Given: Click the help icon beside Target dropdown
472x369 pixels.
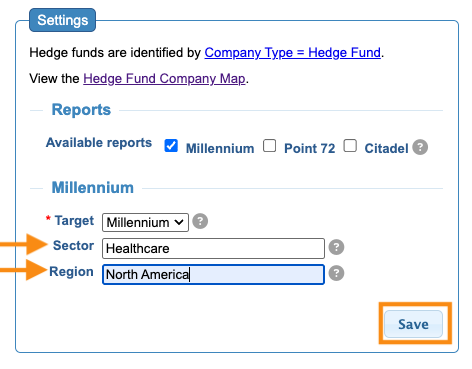Looking at the screenshot, I should tap(200, 221).
